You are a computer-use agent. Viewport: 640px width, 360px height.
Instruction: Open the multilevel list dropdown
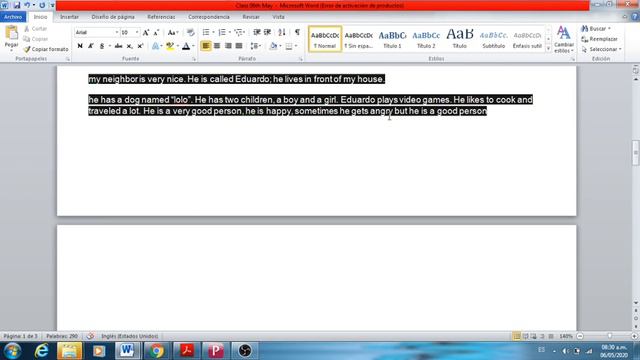244,32
